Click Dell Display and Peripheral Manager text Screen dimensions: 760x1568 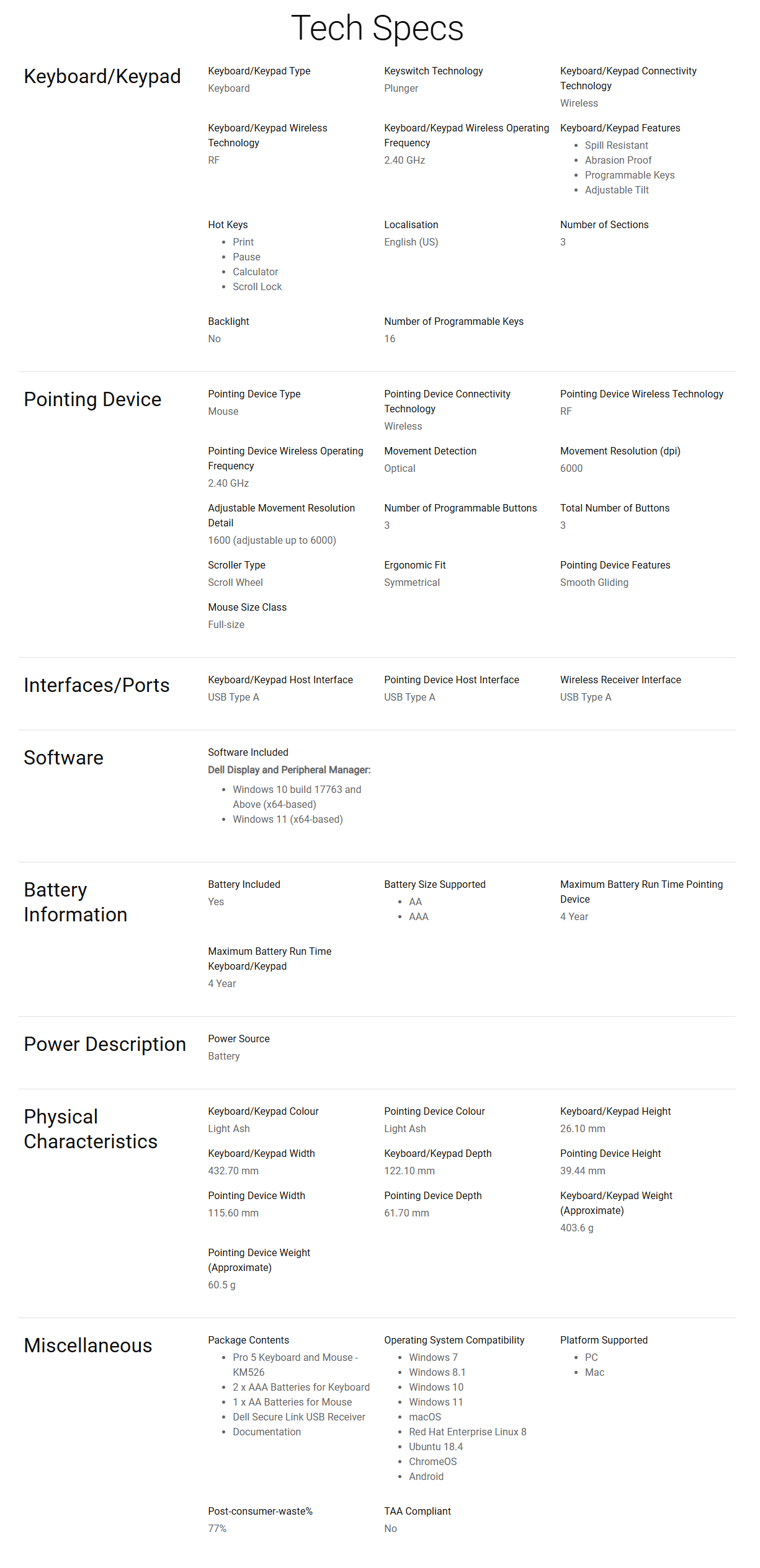point(289,770)
